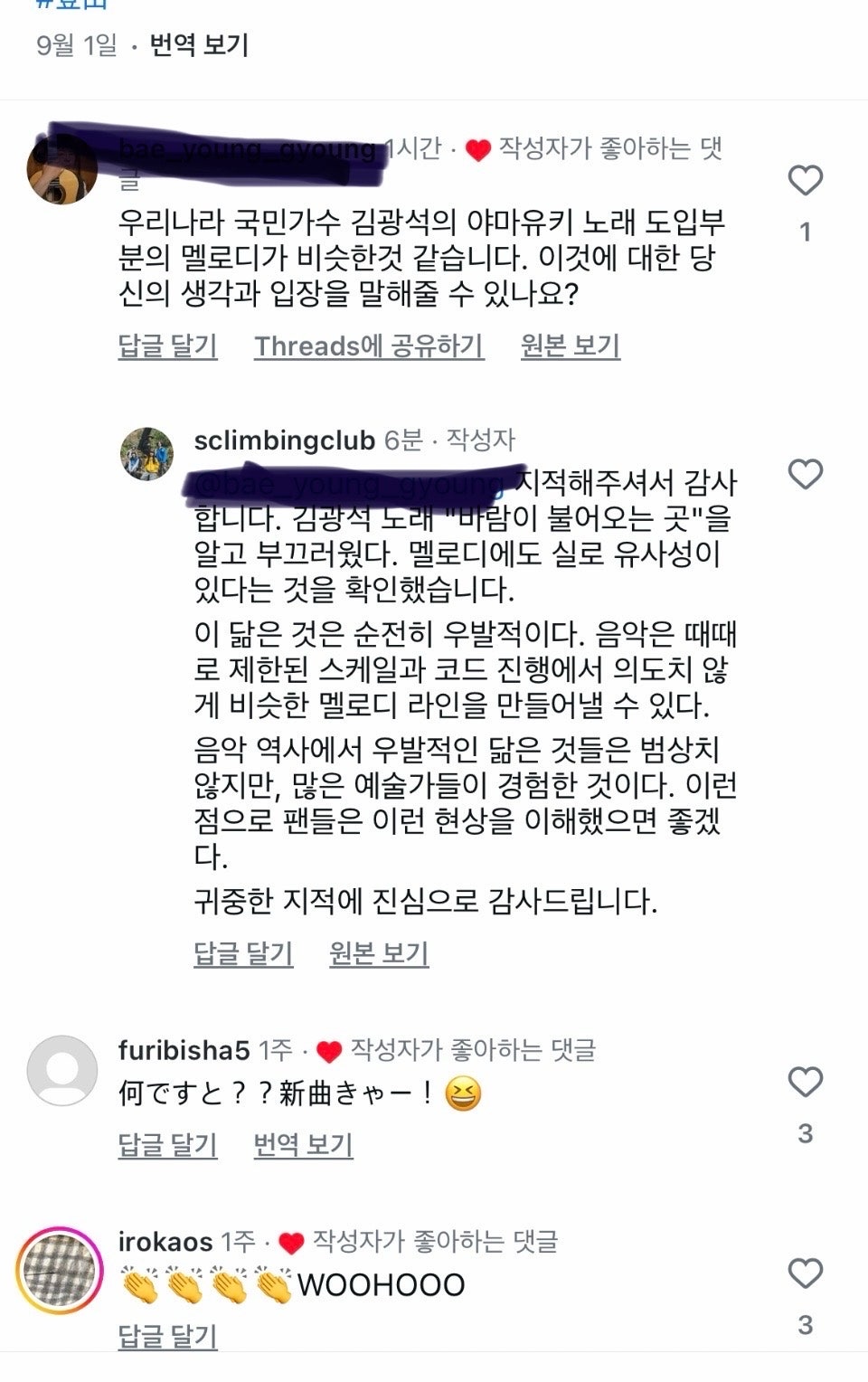Viewport: 868px width, 1382px height.
Task: Open irokaos username link
Action: (x=165, y=1242)
